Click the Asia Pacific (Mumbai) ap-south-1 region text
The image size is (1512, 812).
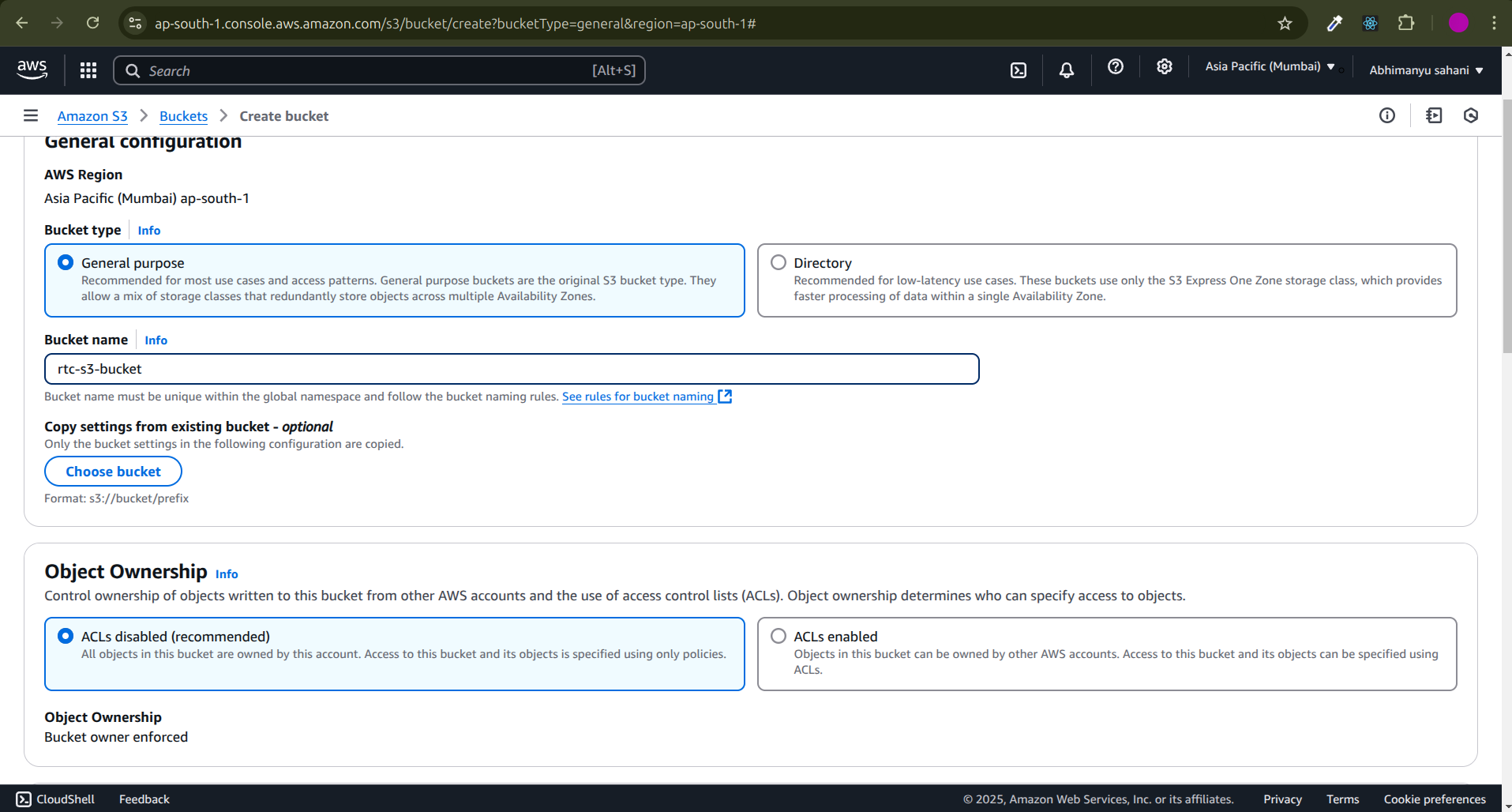(147, 198)
